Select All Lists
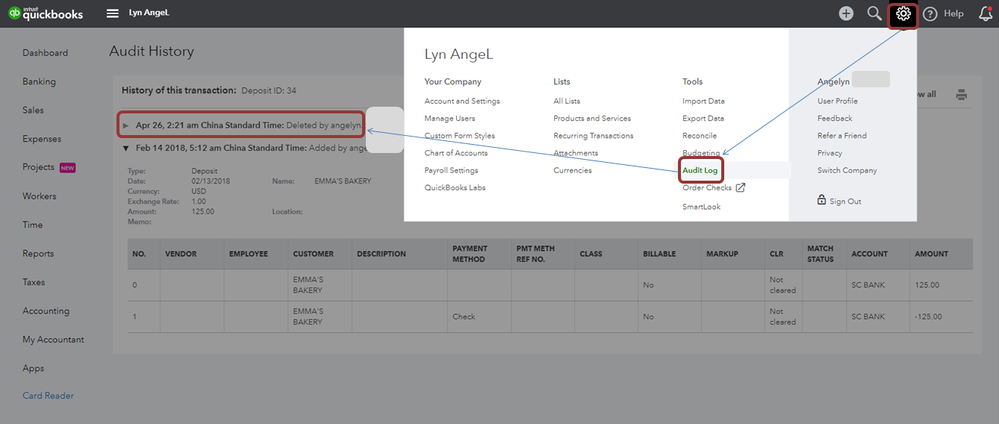Screen dimensions: 999x424 567,101
